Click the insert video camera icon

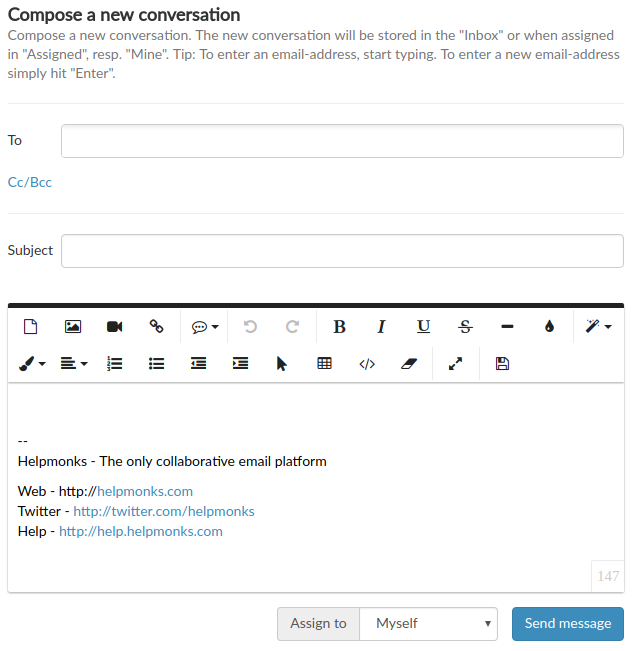coord(115,326)
